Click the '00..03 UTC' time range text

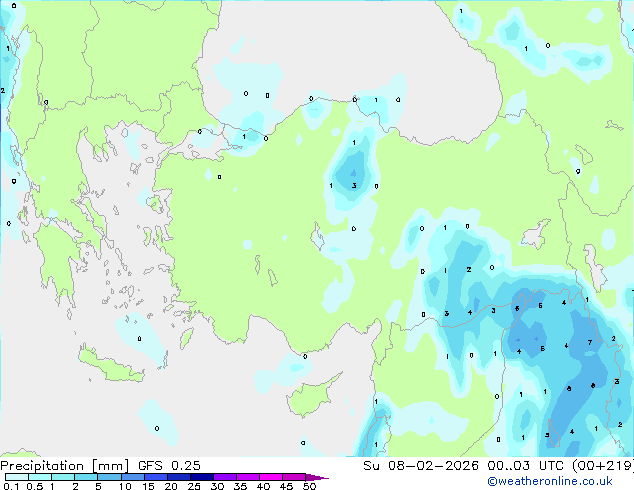(525, 466)
